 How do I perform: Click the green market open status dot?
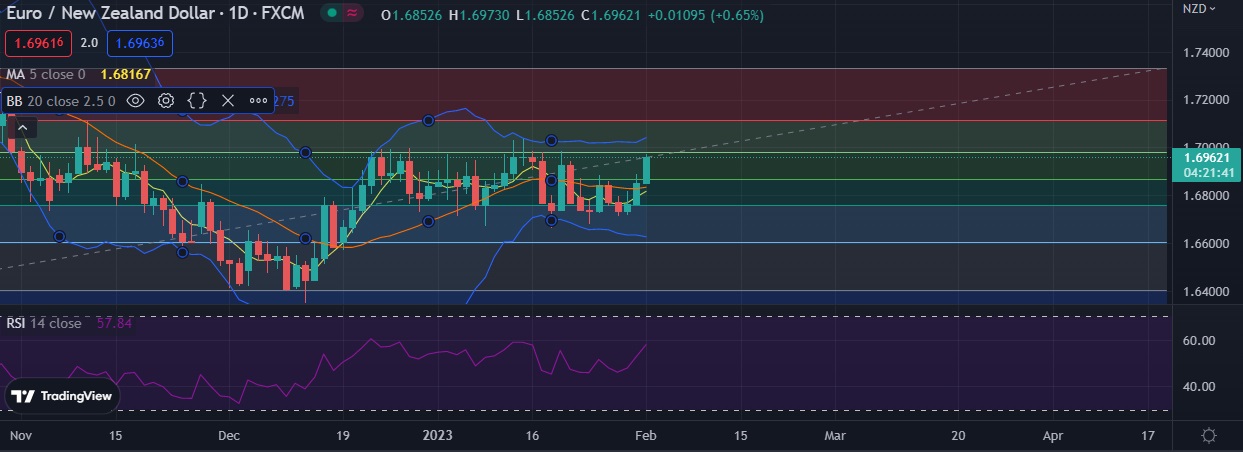[x=331, y=13]
